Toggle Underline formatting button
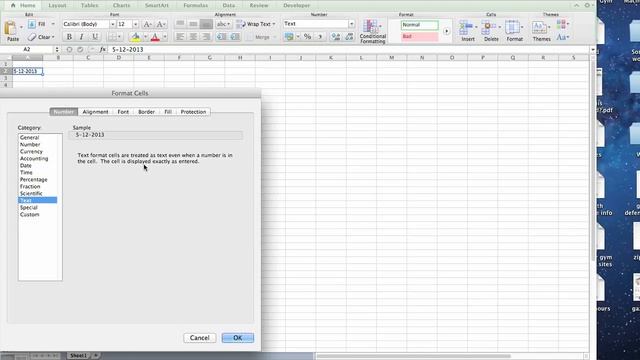The height and width of the screenshot is (360, 640). 95,37
